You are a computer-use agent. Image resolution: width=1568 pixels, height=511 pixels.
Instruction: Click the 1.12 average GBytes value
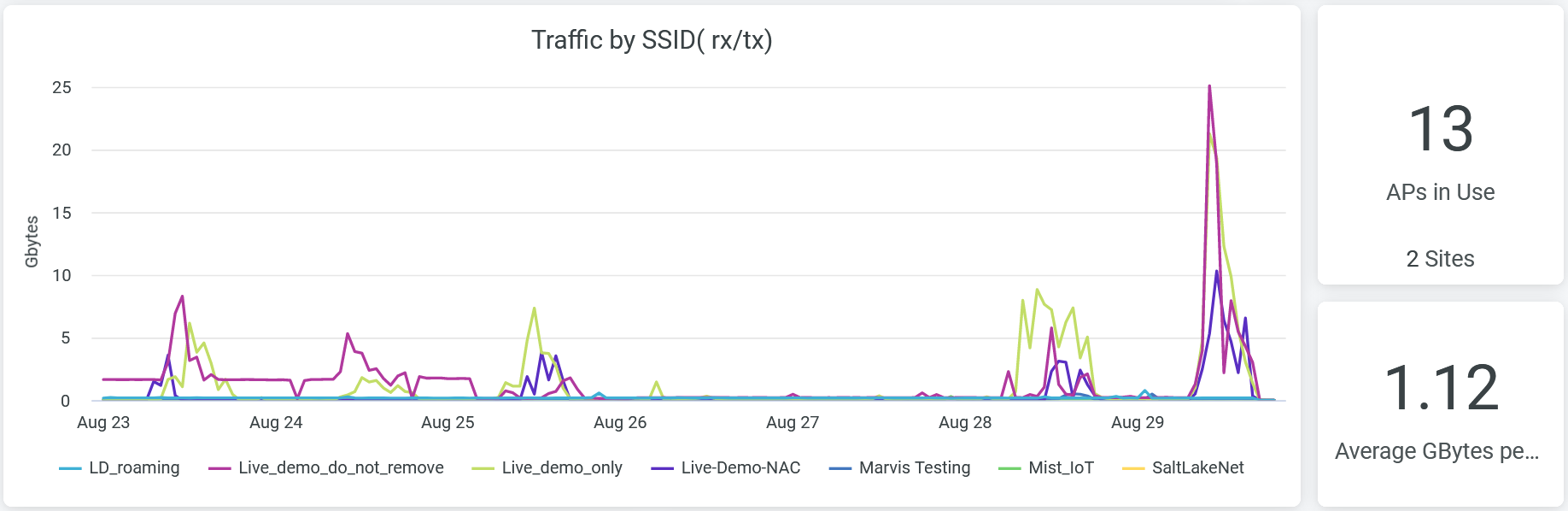tap(1441, 388)
